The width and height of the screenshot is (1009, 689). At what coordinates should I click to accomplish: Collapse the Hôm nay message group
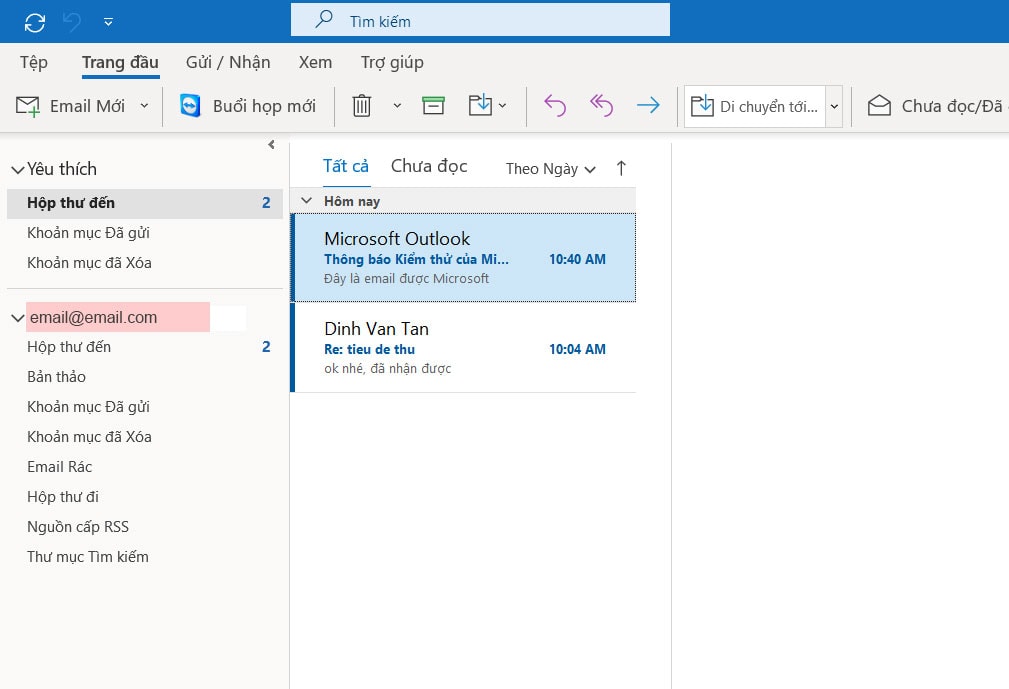[307, 201]
